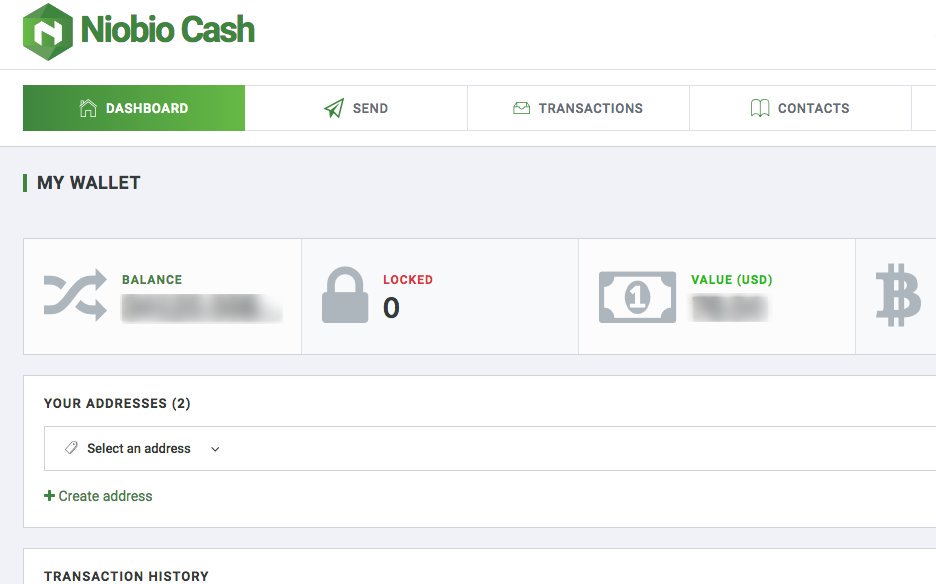Click the tag icon beside Select an address

pos(71,448)
